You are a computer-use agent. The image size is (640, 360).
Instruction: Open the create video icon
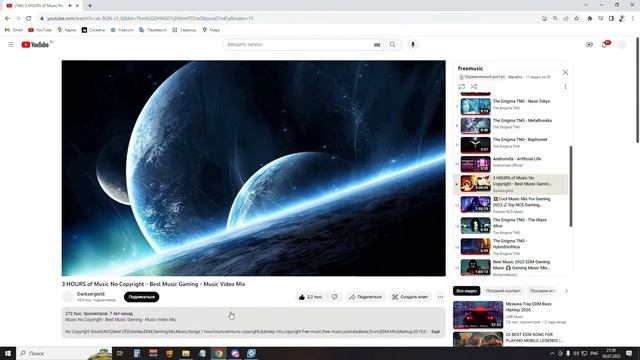[589, 44]
